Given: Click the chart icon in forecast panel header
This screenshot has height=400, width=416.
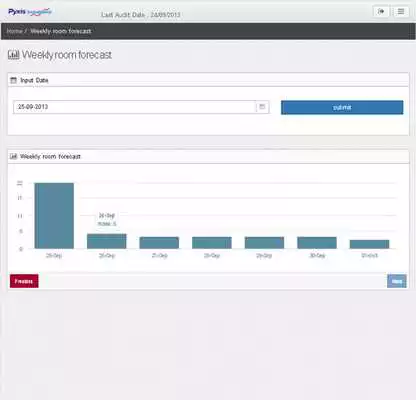Looking at the screenshot, I should click(13, 156).
